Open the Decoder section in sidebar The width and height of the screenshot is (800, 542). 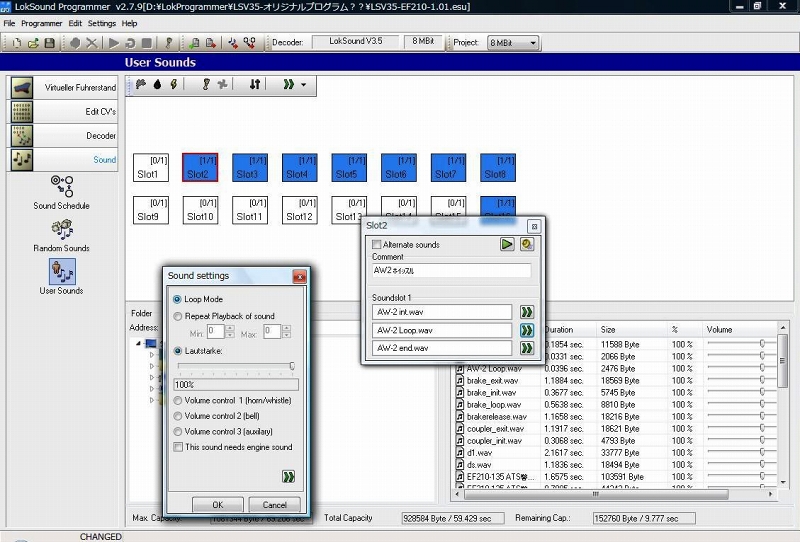click(x=64, y=136)
